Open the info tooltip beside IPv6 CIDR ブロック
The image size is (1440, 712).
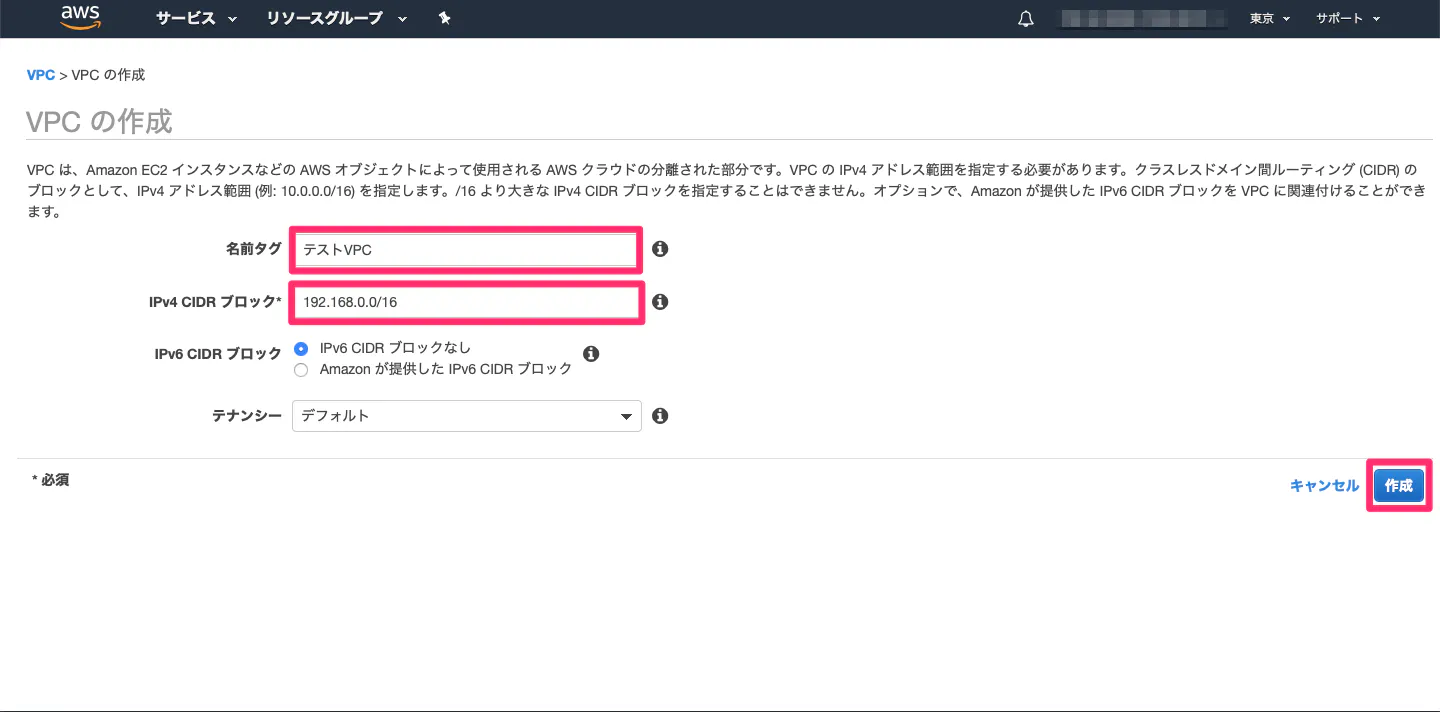pyautogui.click(x=591, y=353)
